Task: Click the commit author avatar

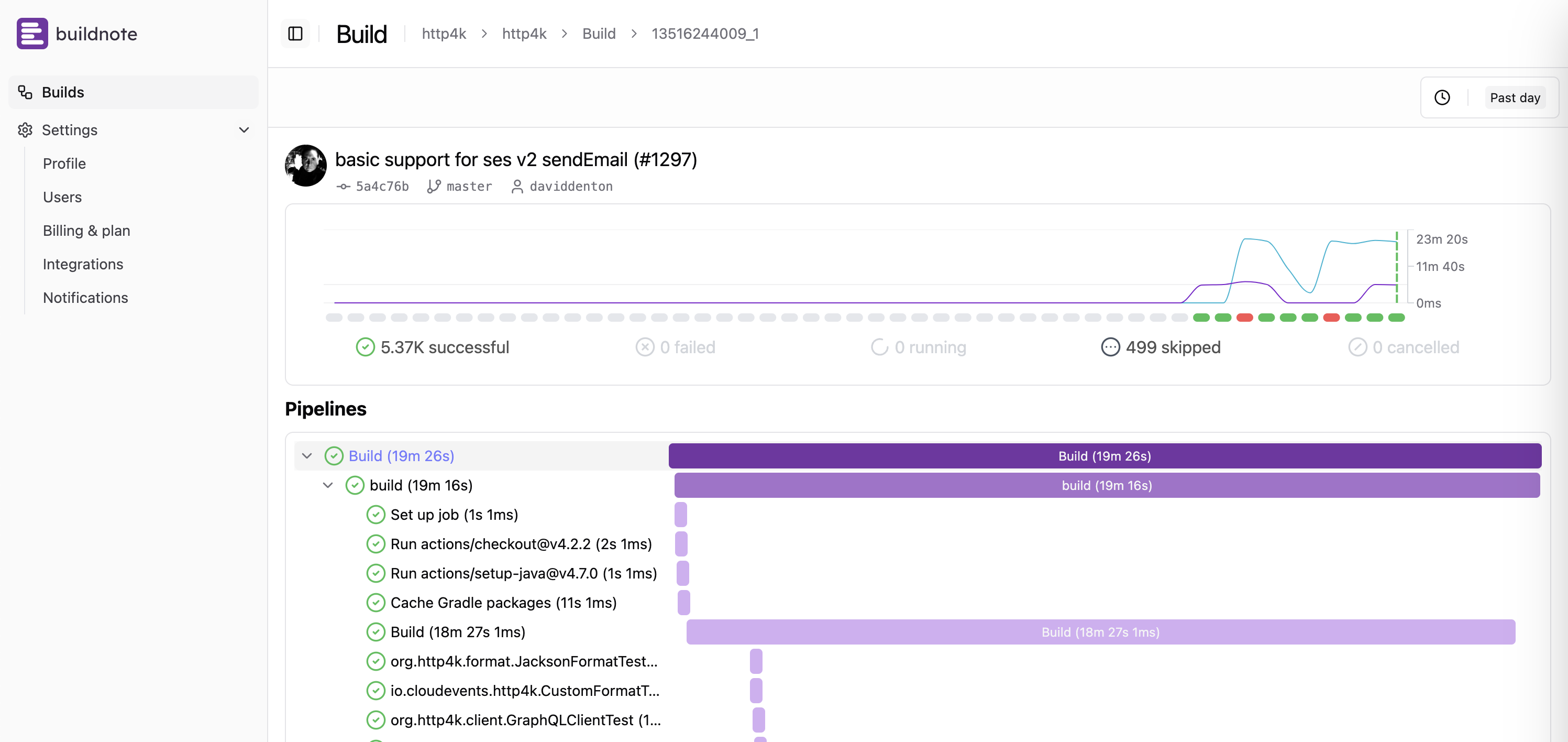Action: (305, 165)
